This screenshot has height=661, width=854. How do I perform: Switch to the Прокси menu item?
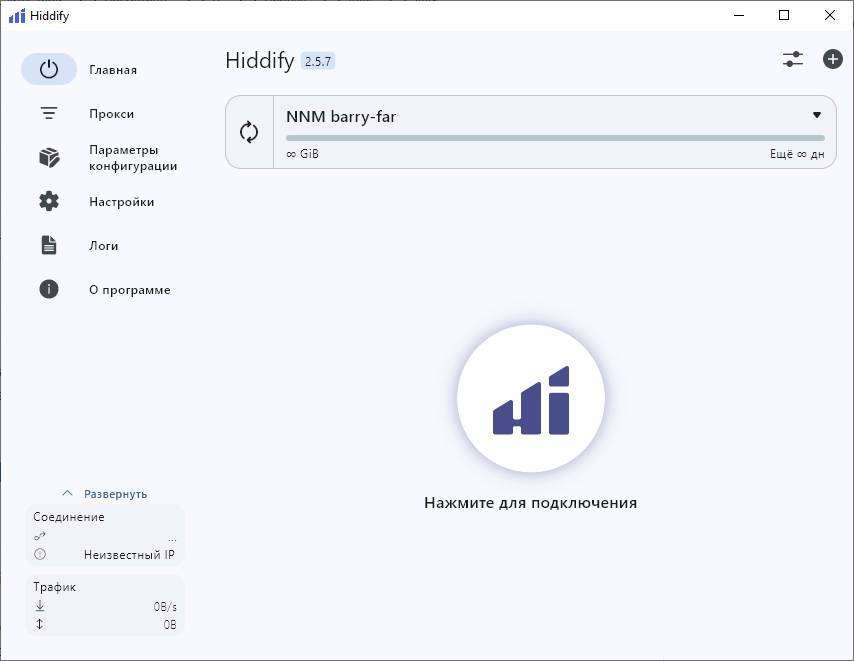[111, 114]
